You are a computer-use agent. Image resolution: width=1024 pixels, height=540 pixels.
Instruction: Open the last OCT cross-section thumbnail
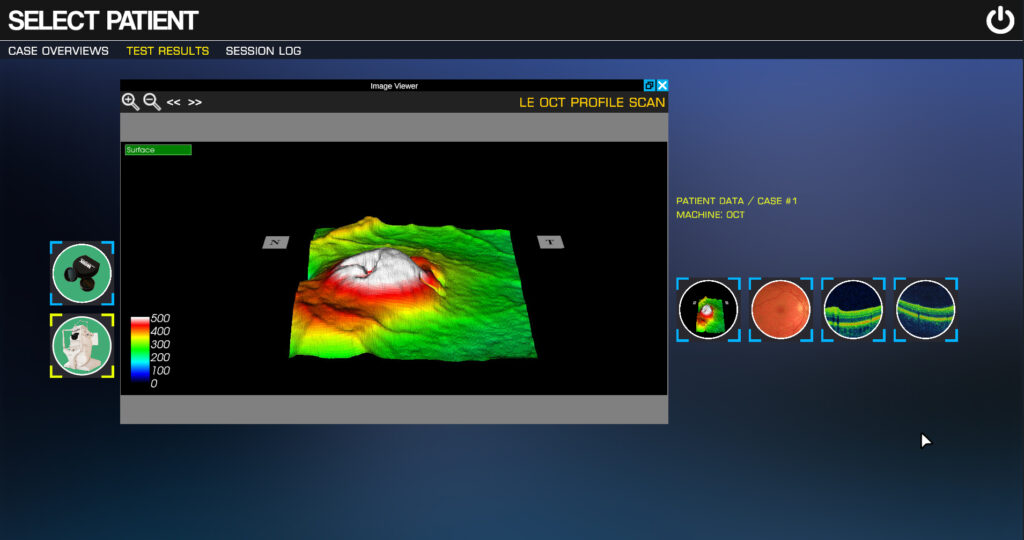(925, 309)
